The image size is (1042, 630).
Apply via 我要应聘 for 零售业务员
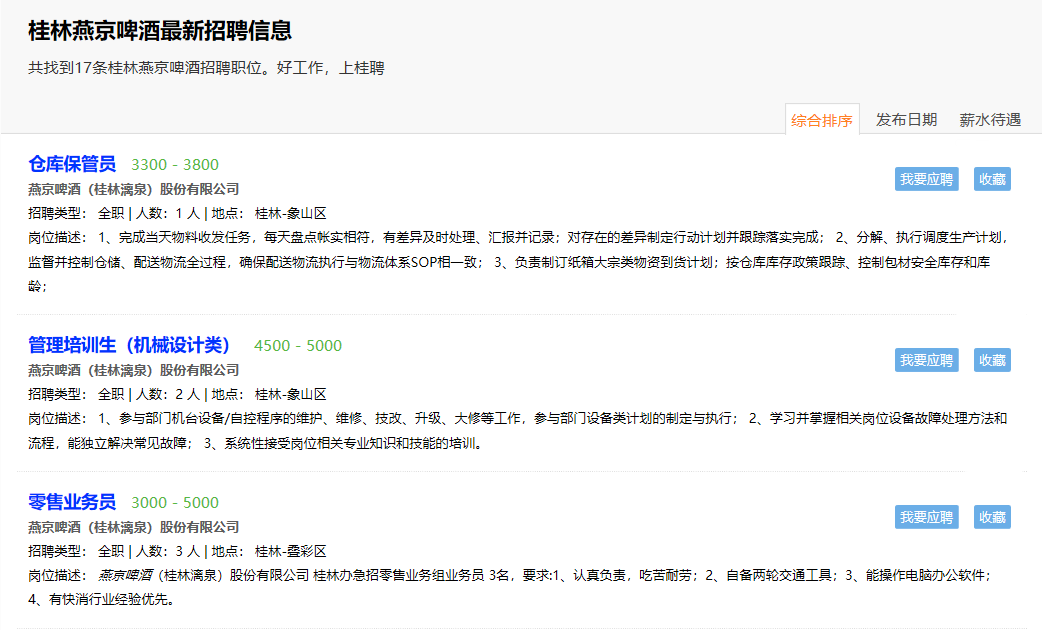[926, 517]
